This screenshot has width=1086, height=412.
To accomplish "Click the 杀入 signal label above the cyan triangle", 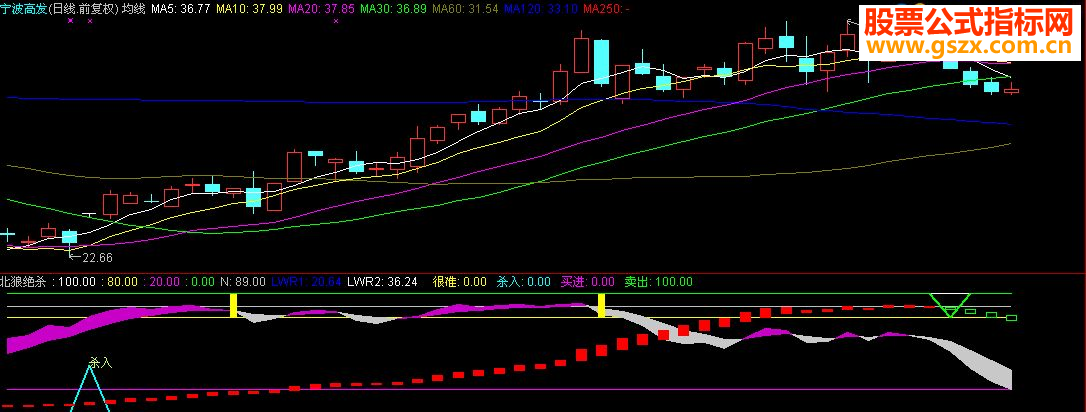I will pos(100,362).
